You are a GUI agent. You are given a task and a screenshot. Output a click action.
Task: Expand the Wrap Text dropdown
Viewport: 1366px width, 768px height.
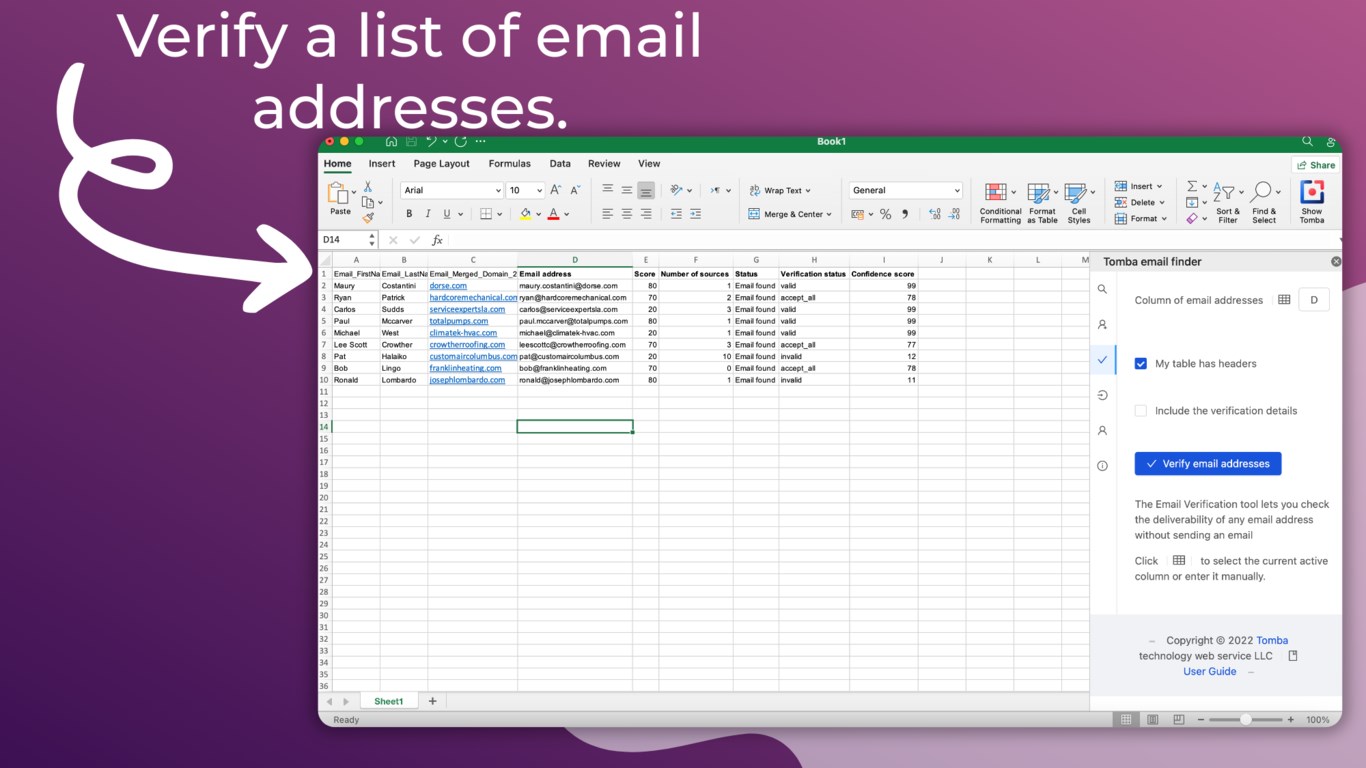click(808, 191)
